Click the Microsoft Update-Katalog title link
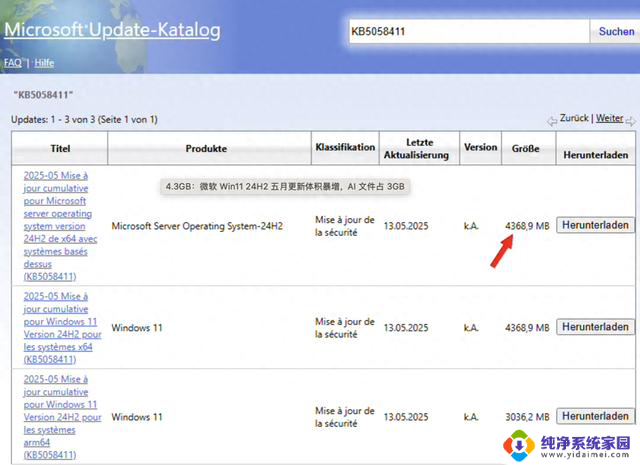This screenshot has height=465, width=640. [x=112, y=30]
